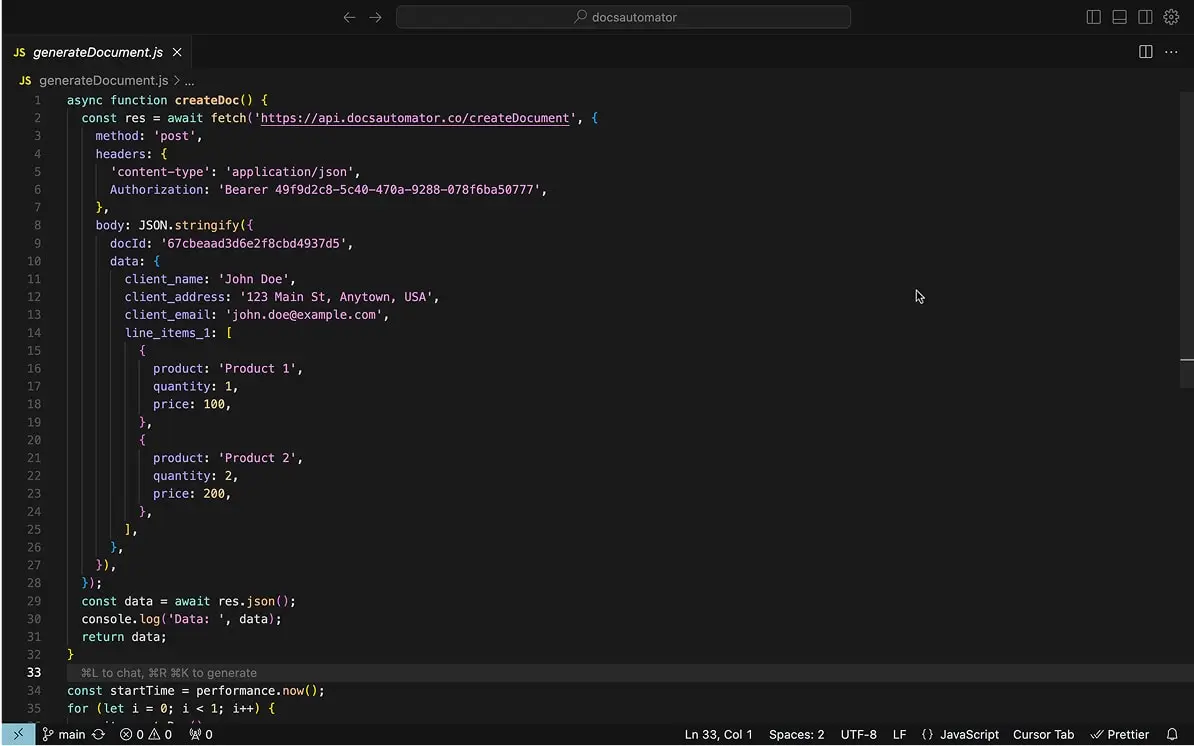1194x746 pixels.
Task: Toggle the bottom panel visibility icon
Action: pyautogui.click(x=1118, y=16)
